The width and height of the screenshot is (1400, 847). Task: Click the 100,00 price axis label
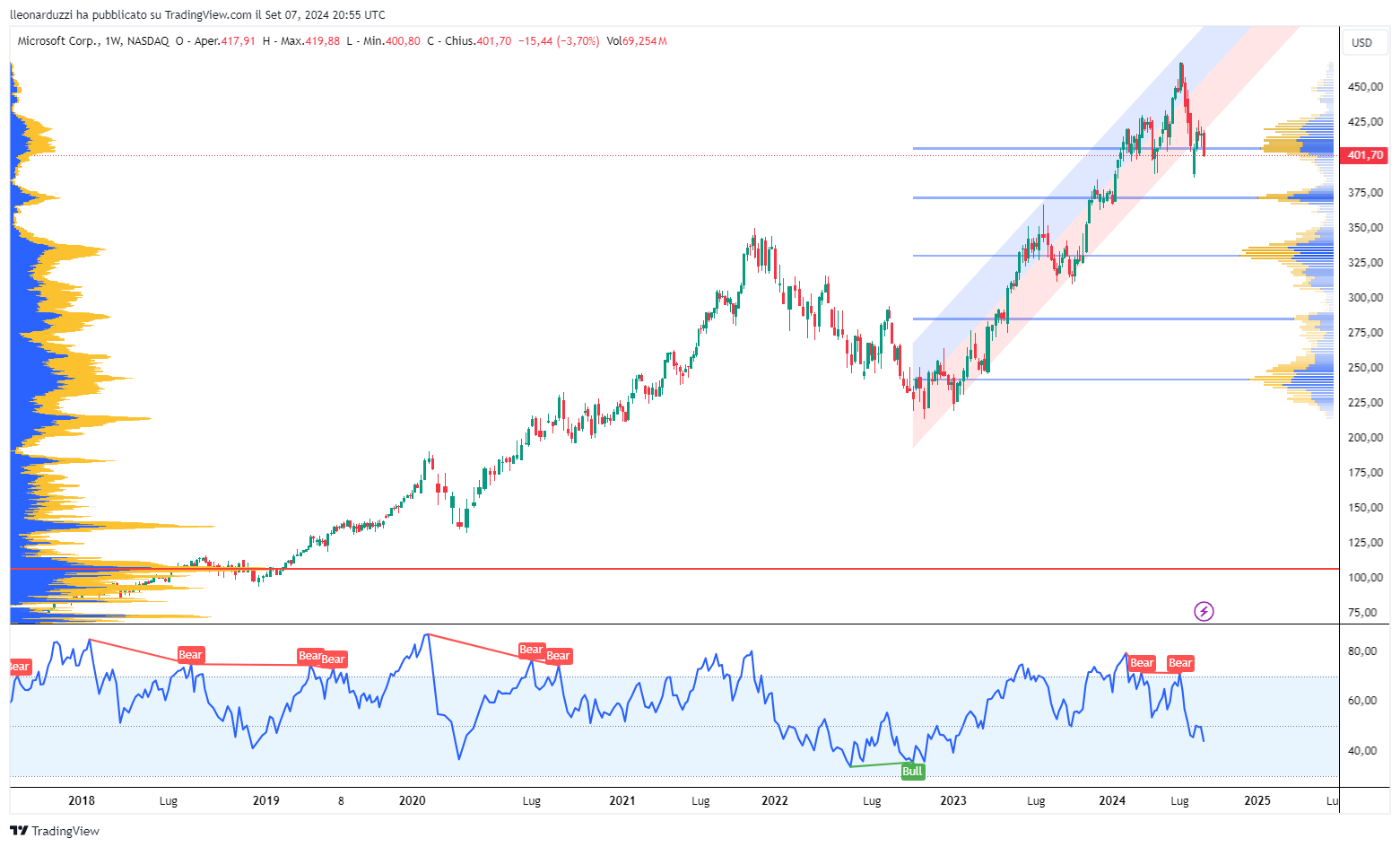[x=1364, y=578]
